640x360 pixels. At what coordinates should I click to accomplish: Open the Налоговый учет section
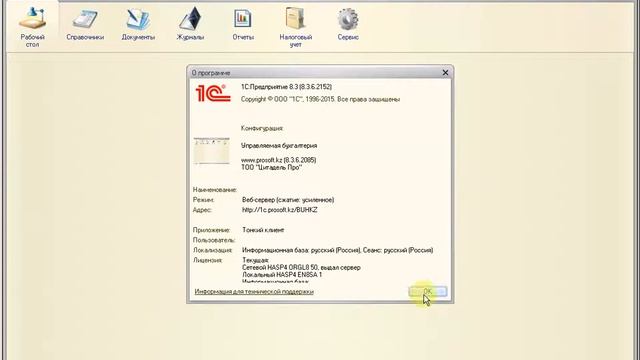point(296,27)
